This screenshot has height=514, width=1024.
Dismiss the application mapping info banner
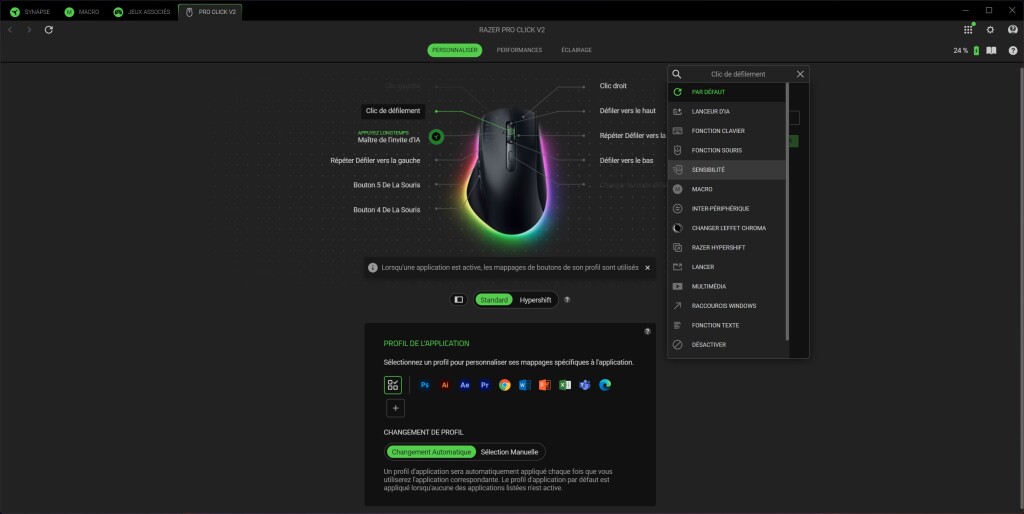coord(647,268)
